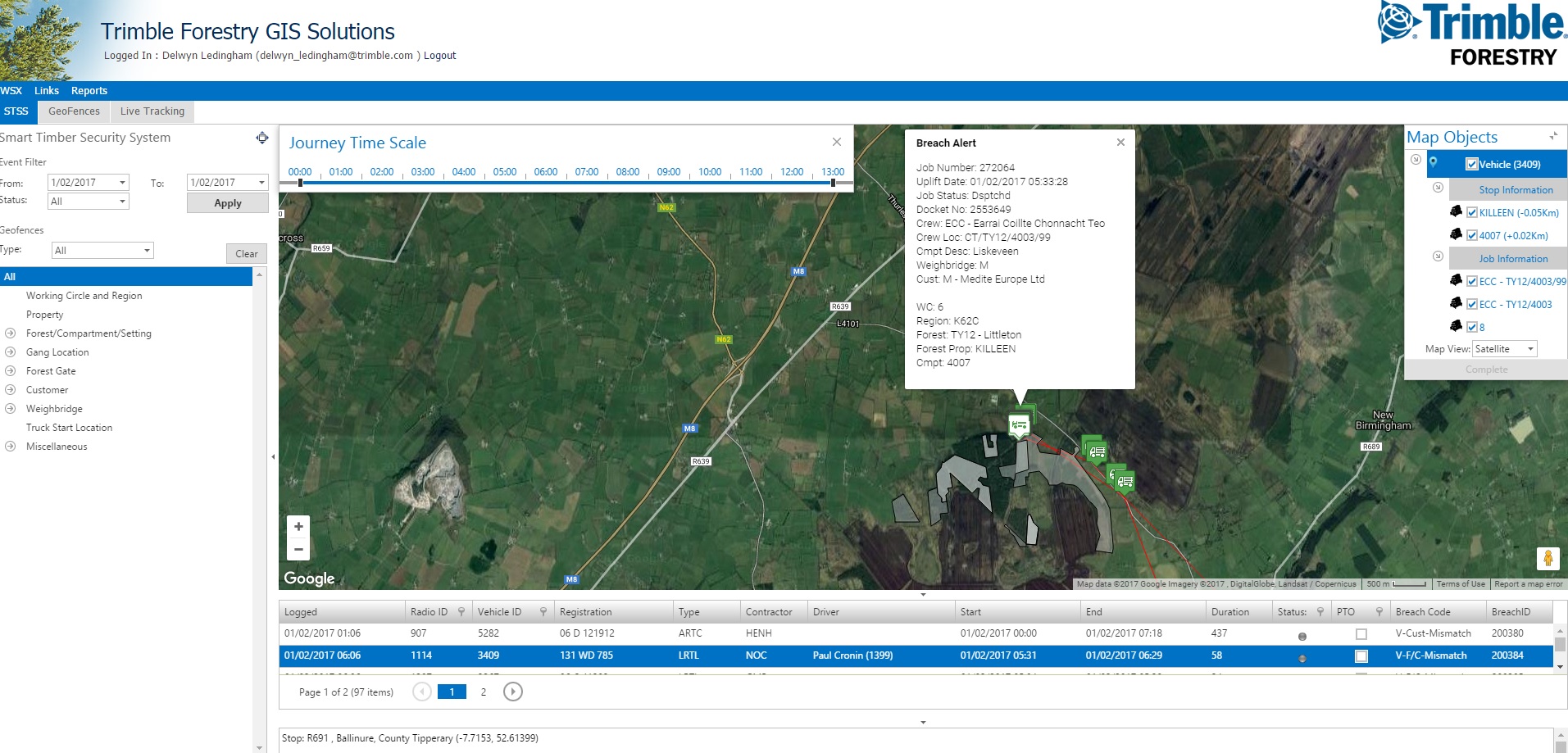Open the WSX menu
The image size is (1568, 753).
click(11, 91)
